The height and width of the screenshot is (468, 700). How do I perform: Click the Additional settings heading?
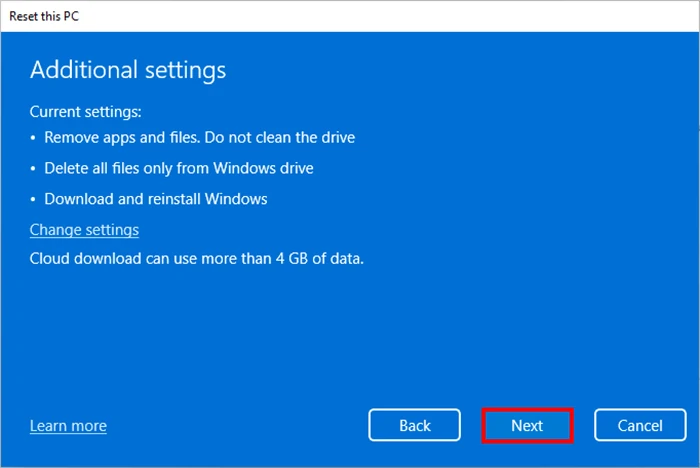tap(128, 70)
